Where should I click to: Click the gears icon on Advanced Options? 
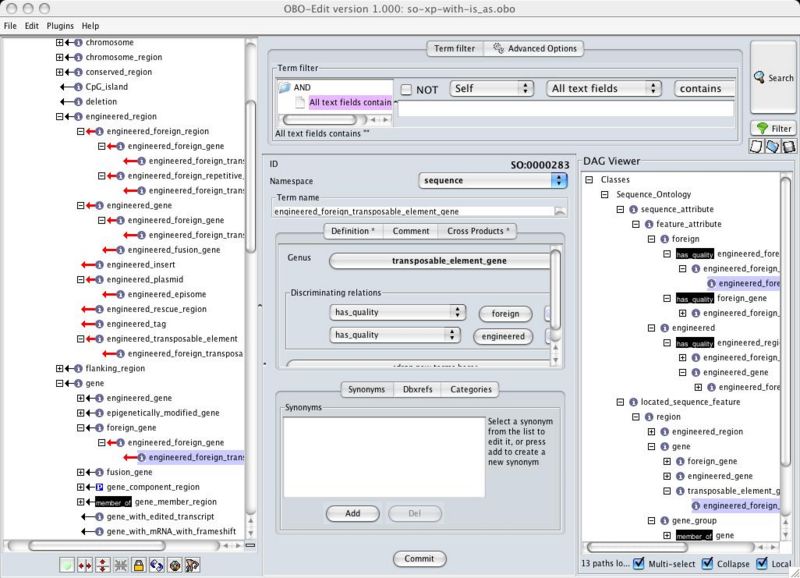click(498, 48)
